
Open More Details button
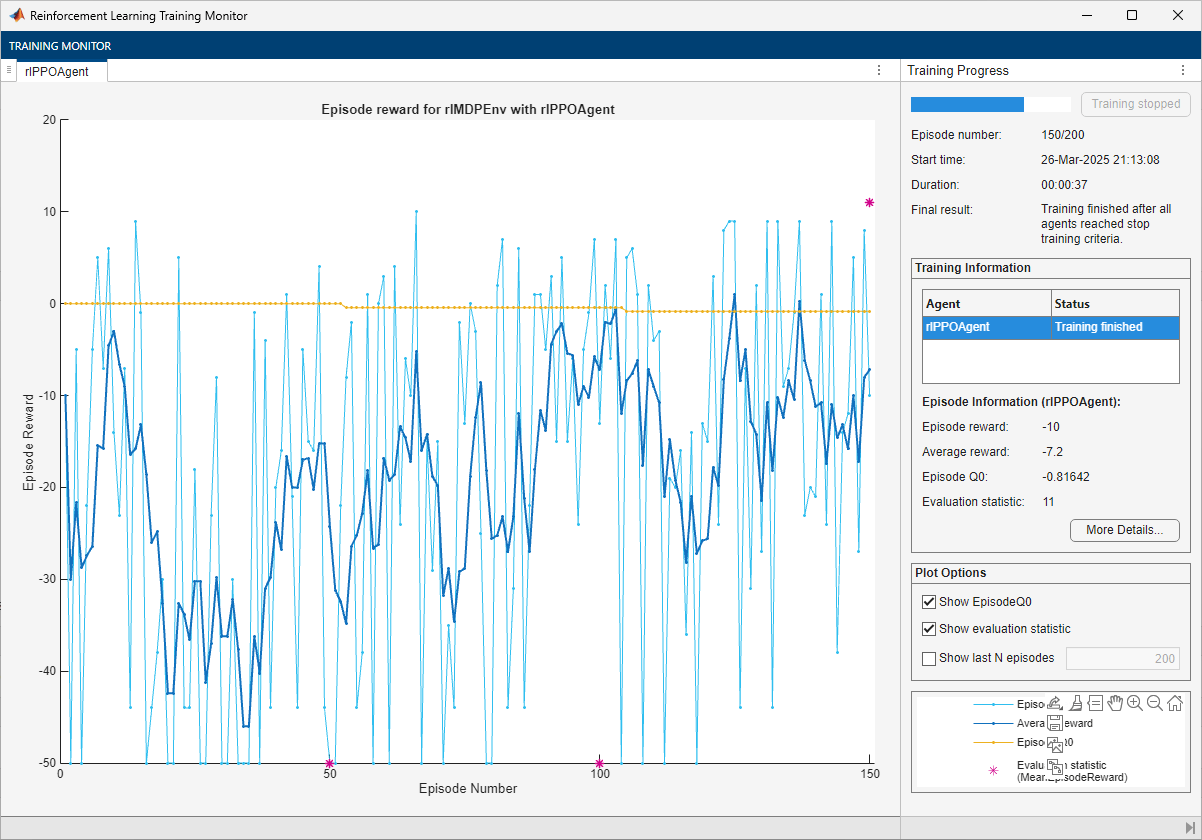1124,530
